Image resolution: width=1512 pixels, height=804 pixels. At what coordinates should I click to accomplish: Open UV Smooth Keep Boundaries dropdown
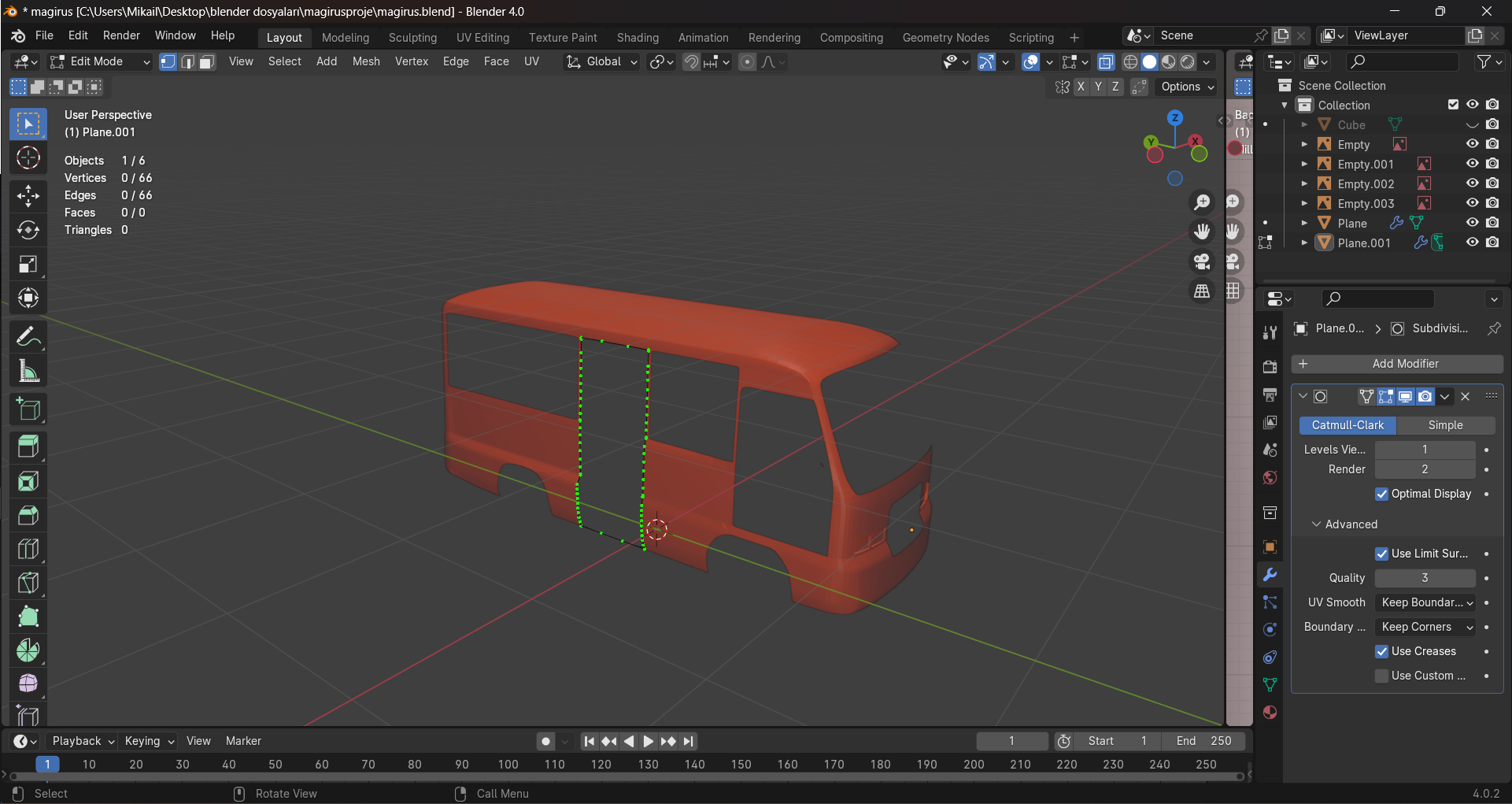[1427, 602]
